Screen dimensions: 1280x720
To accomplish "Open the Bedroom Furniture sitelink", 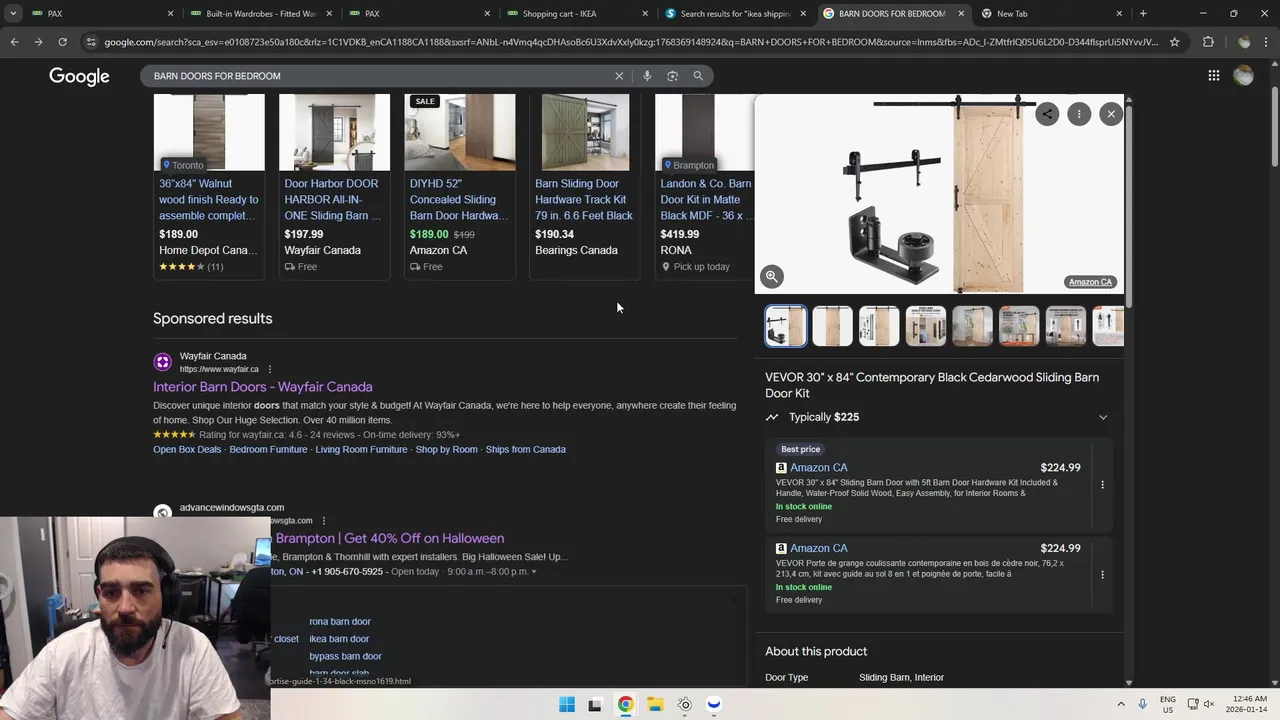I will 268,450.
